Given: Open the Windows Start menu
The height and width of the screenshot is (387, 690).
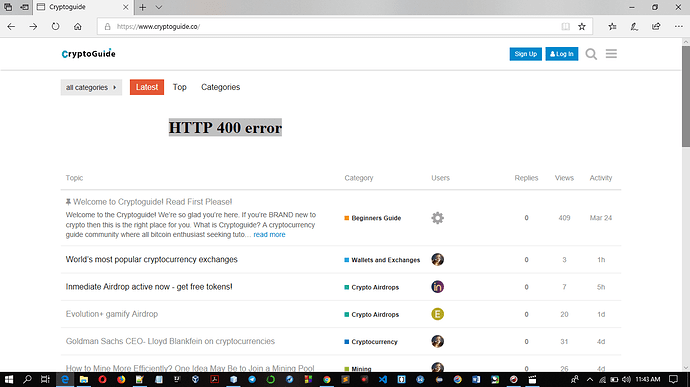Looking at the screenshot, I should [9, 379].
